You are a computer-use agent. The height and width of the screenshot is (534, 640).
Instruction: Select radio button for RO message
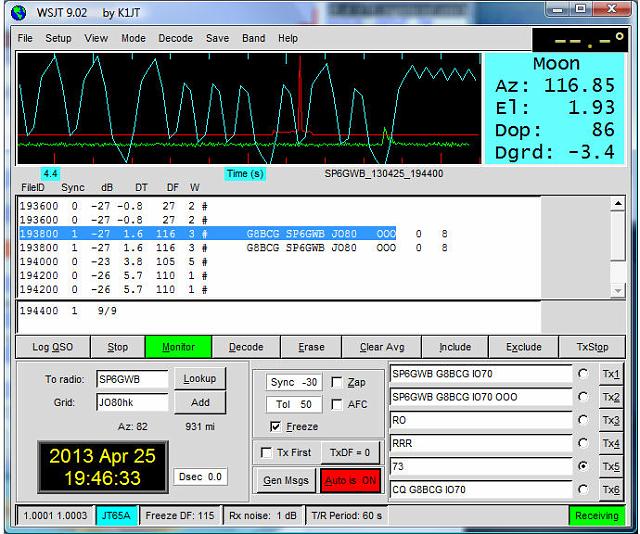pyautogui.click(x=583, y=420)
